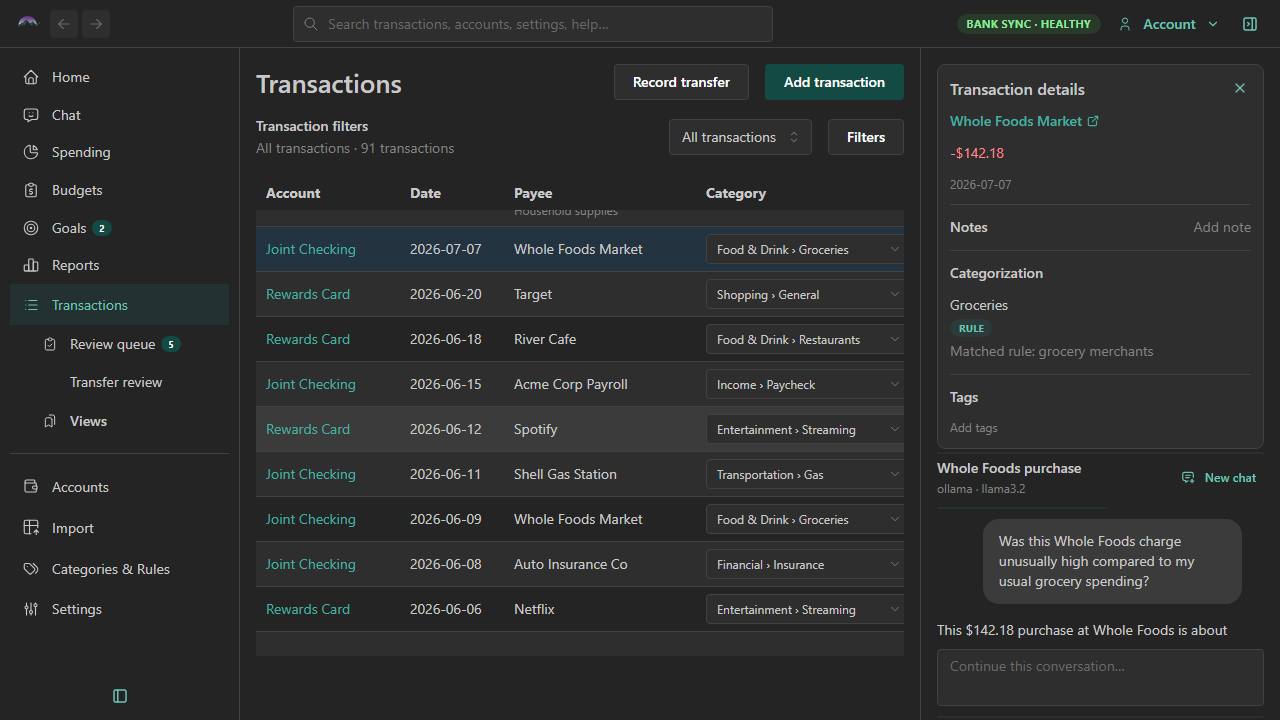Navigate to Budgets
The height and width of the screenshot is (720, 1280).
coord(119,190)
